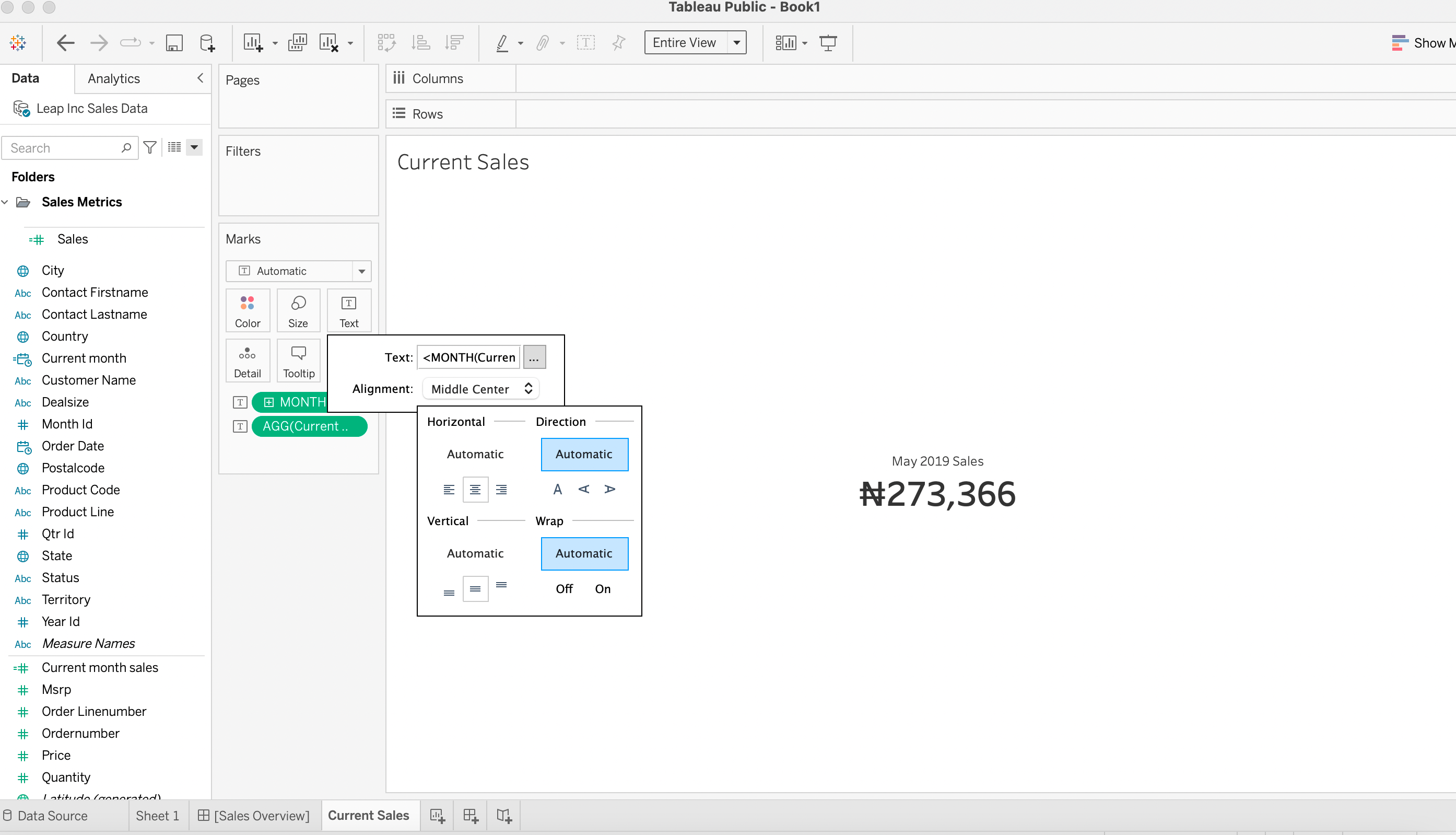The height and width of the screenshot is (835, 1456).
Task: Click the ellipsis button to edit label text
Action: [x=533, y=357]
